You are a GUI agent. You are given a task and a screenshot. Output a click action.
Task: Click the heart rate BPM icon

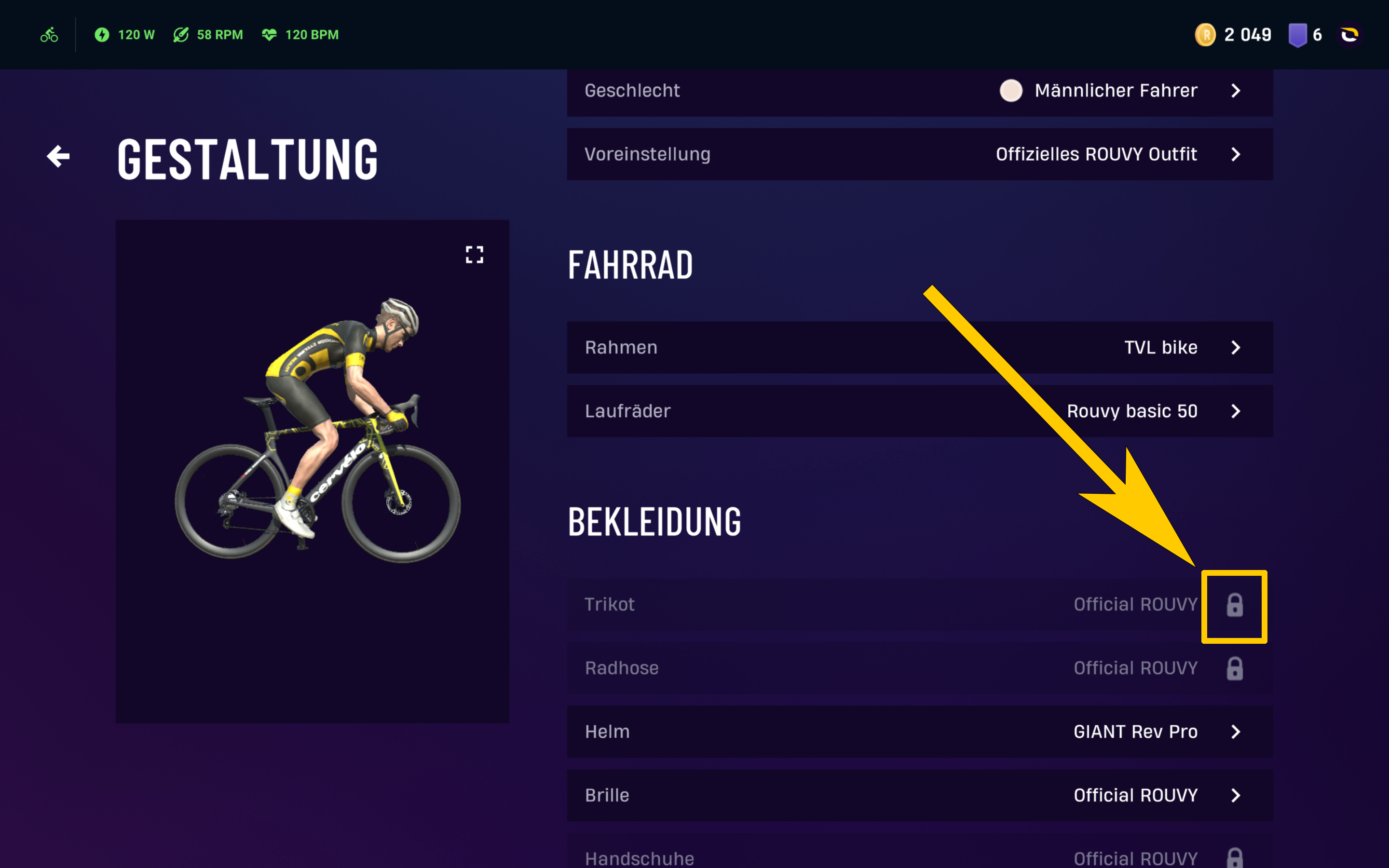269,35
